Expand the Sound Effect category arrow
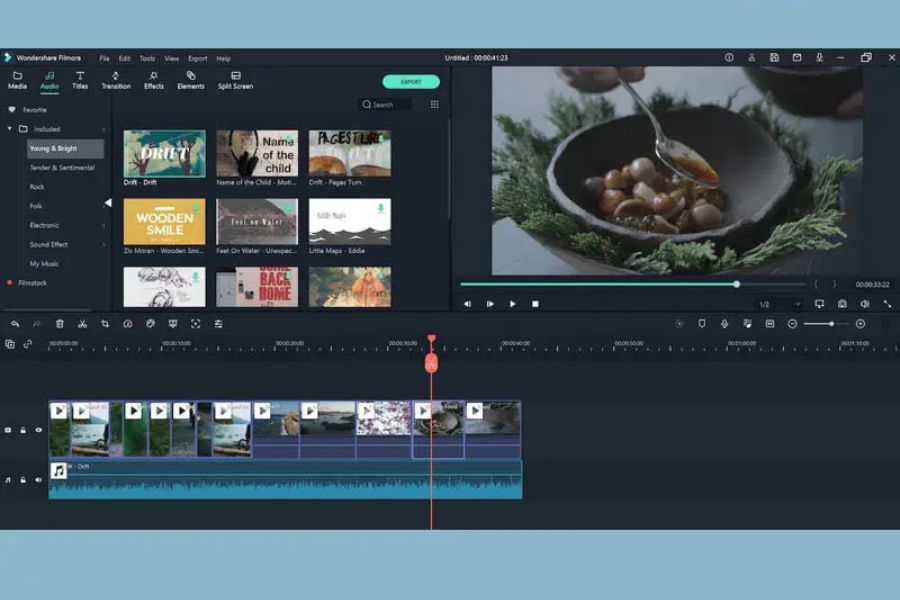 [x=103, y=245]
